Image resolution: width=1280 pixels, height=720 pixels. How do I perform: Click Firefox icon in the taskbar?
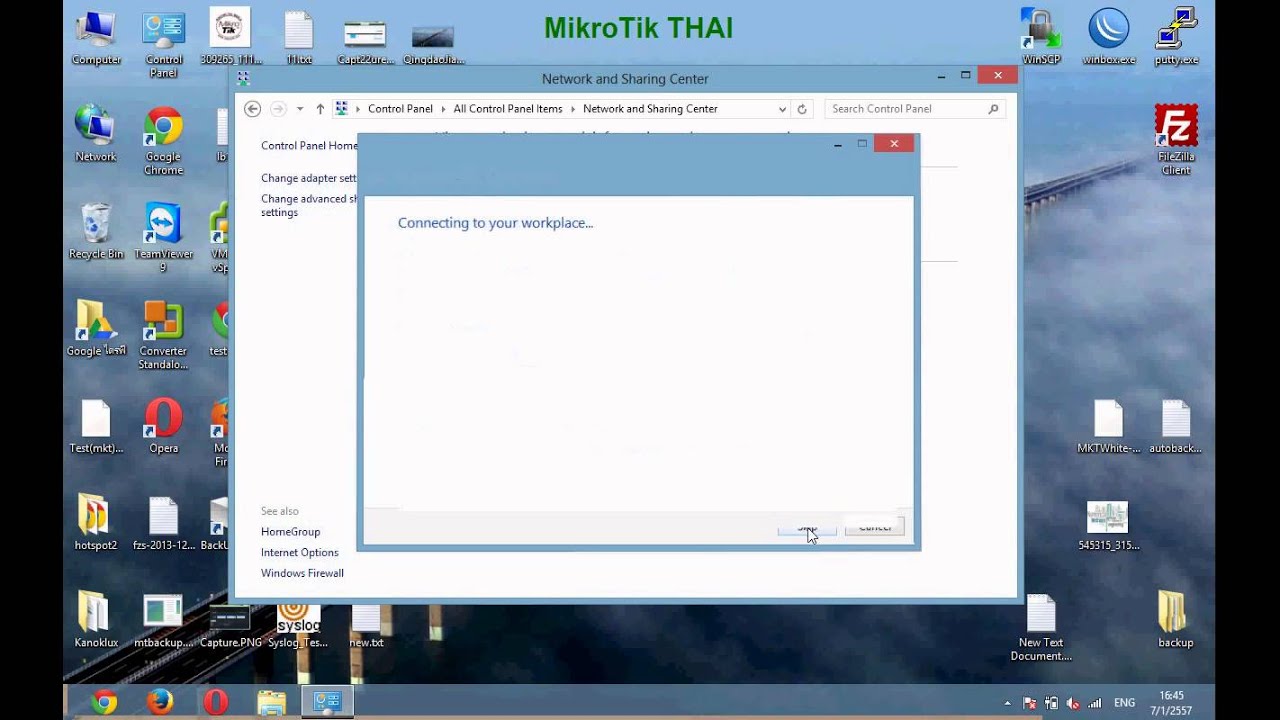160,702
